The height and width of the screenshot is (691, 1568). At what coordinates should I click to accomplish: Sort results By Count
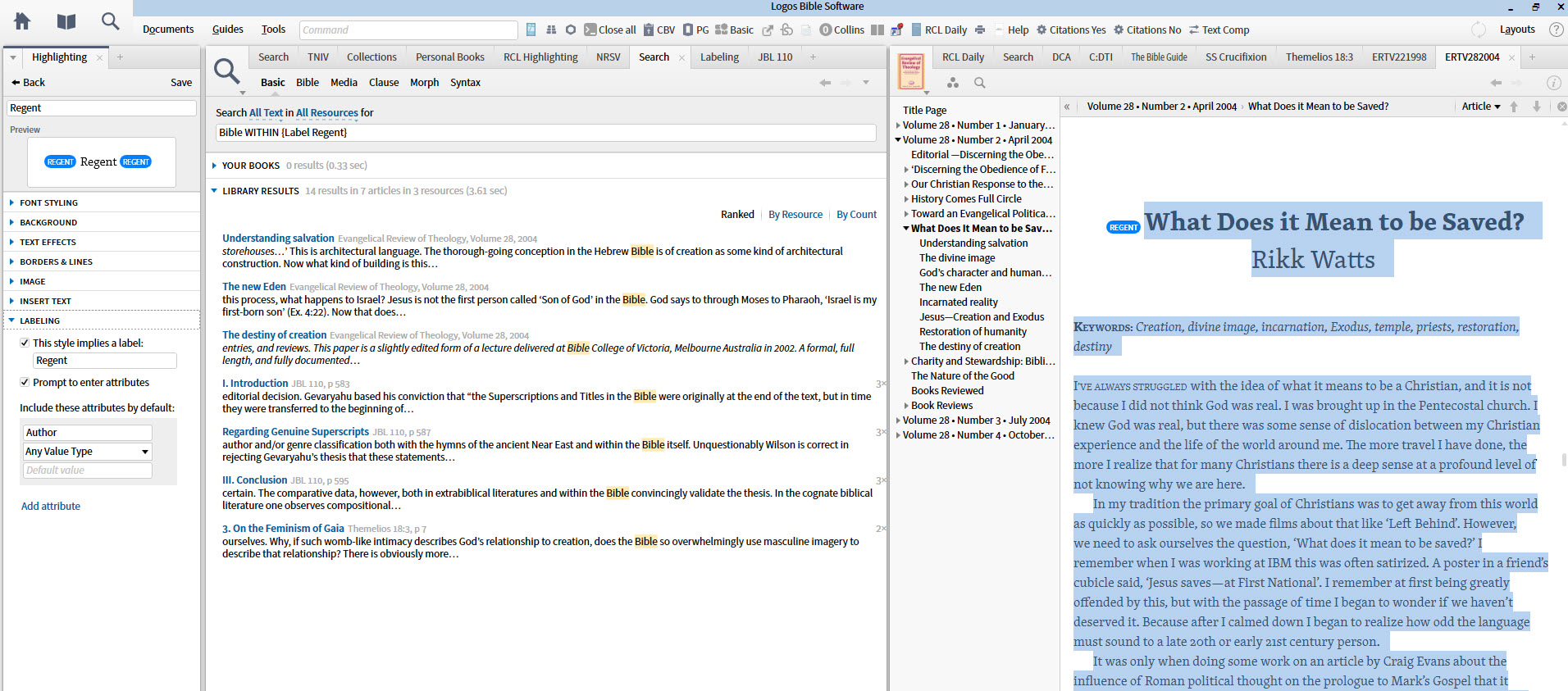[x=857, y=215]
